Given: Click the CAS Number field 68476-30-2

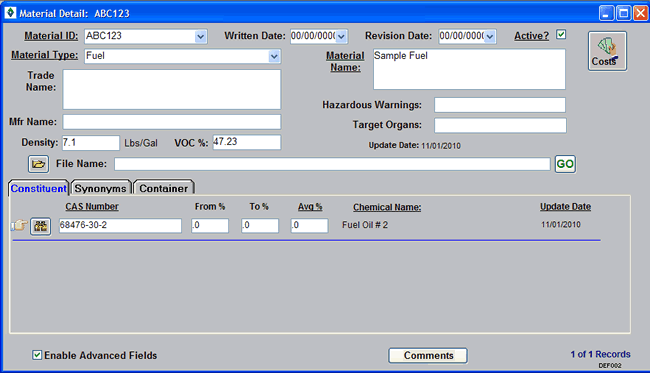Looking at the screenshot, I should point(120,225).
